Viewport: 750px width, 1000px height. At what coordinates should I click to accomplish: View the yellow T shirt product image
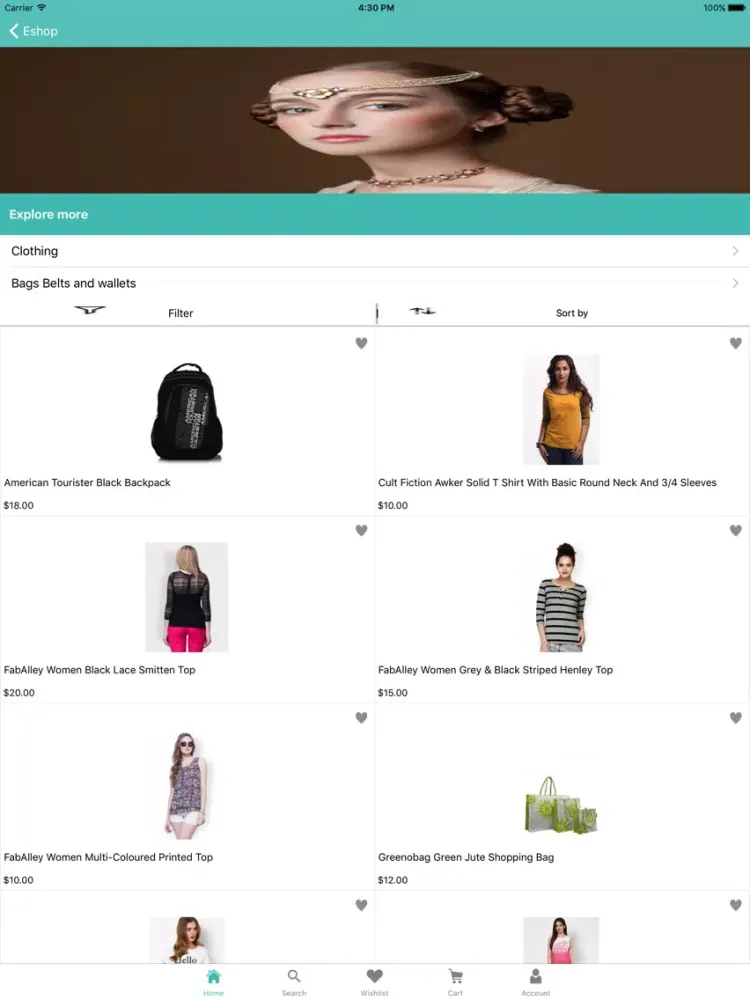click(561, 409)
